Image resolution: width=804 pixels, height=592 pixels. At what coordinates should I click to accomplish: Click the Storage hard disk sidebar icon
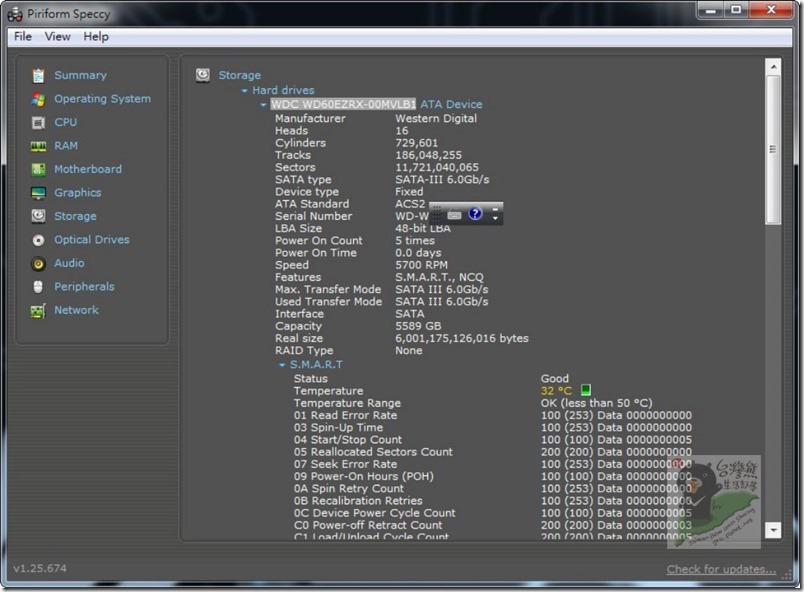pos(38,216)
